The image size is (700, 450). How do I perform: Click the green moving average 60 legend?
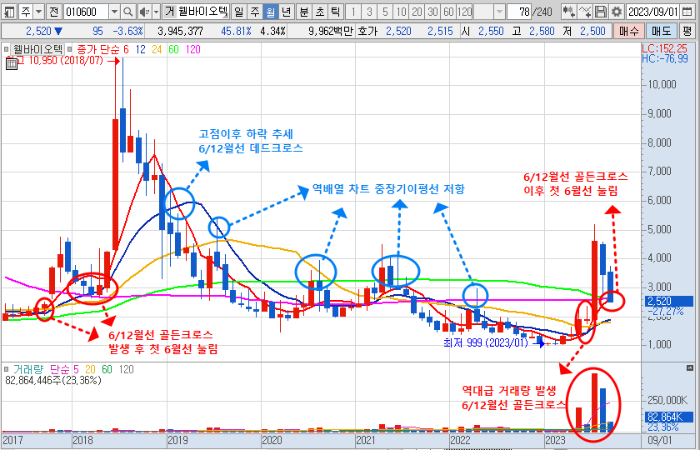tap(174, 49)
